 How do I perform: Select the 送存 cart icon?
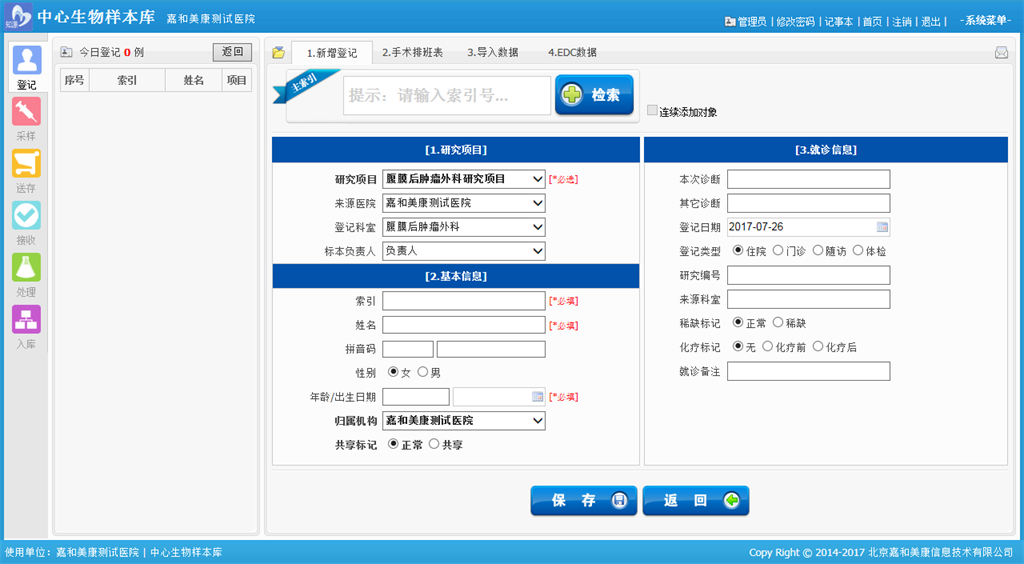pyautogui.click(x=26, y=164)
